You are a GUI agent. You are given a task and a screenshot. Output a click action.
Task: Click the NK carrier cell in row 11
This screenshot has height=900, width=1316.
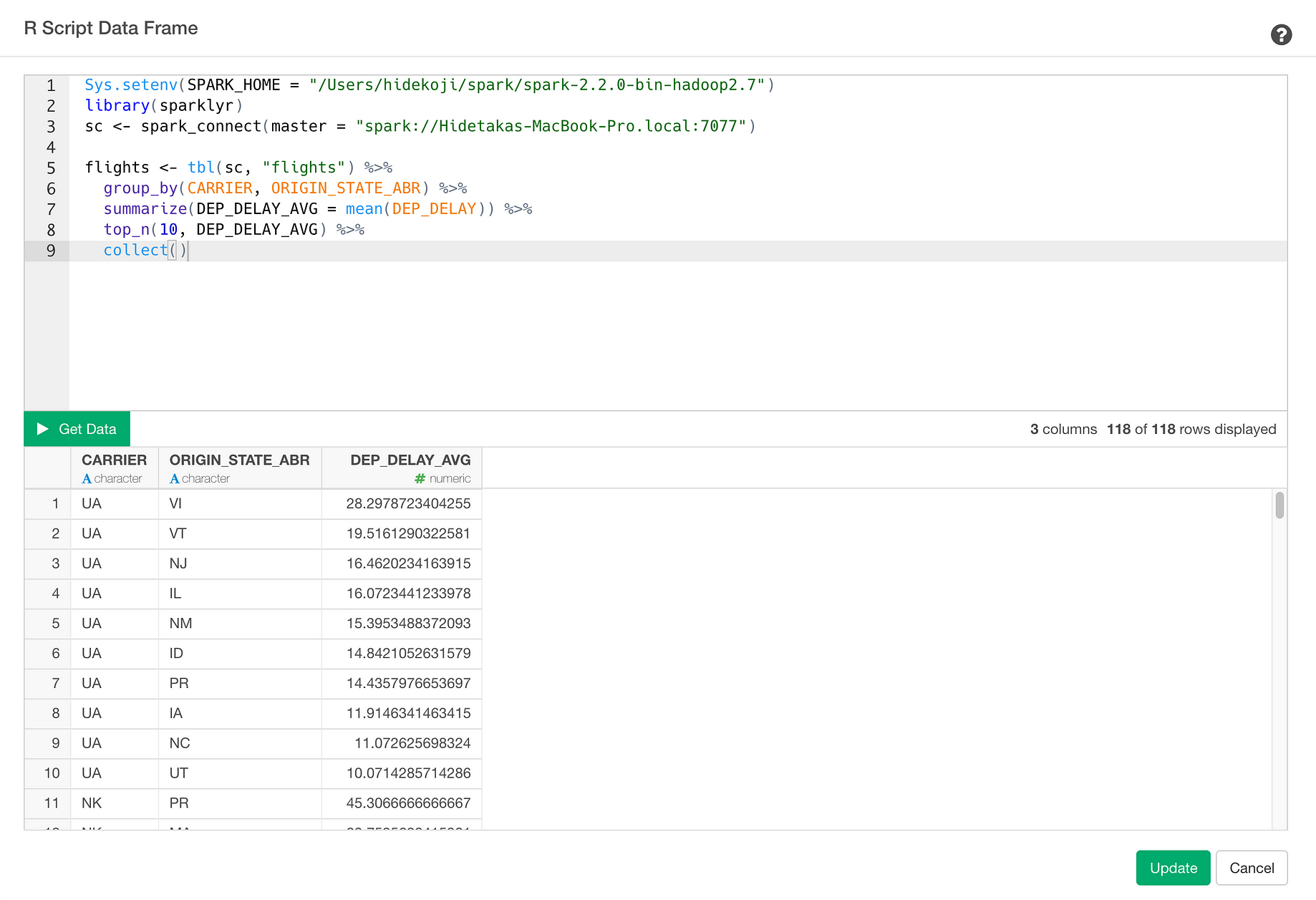[115, 804]
